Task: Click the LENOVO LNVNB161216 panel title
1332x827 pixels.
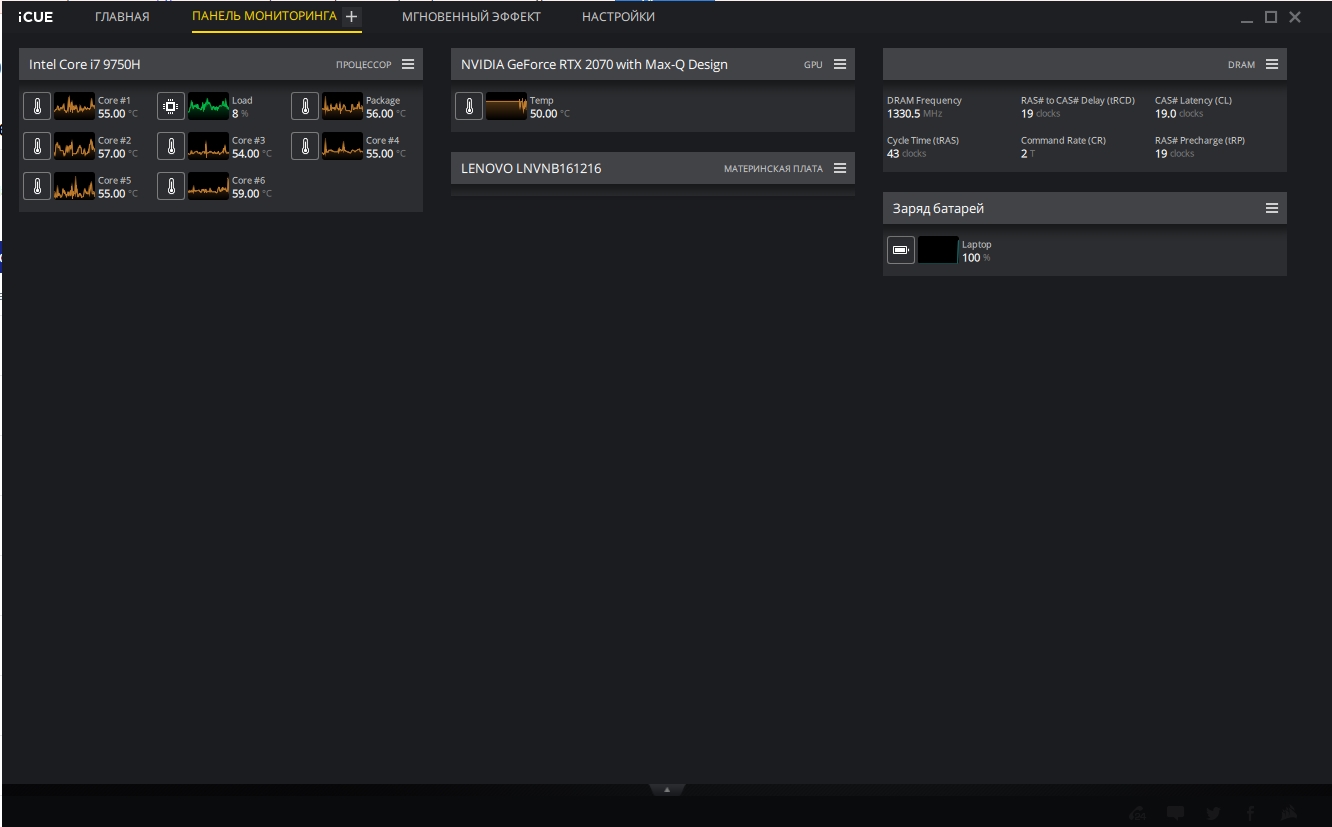Action: click(x=531, y=168)
